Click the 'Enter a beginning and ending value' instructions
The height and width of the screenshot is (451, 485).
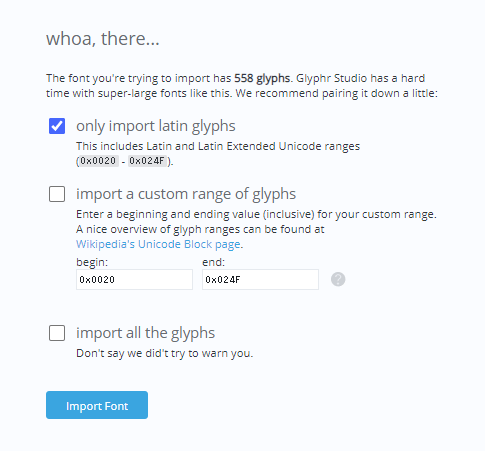tap(256, 214)
